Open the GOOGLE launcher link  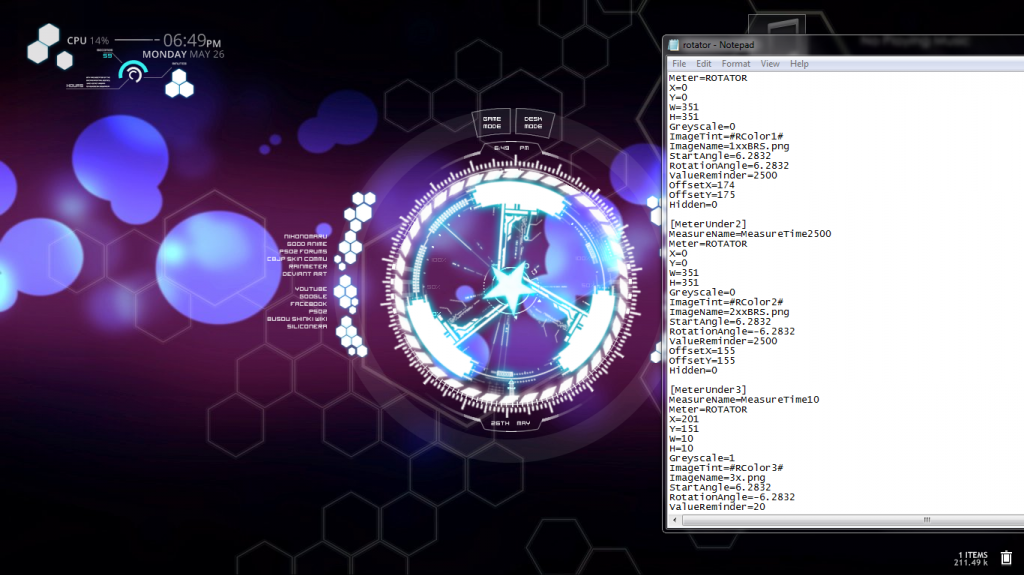(x=313, y=296)
